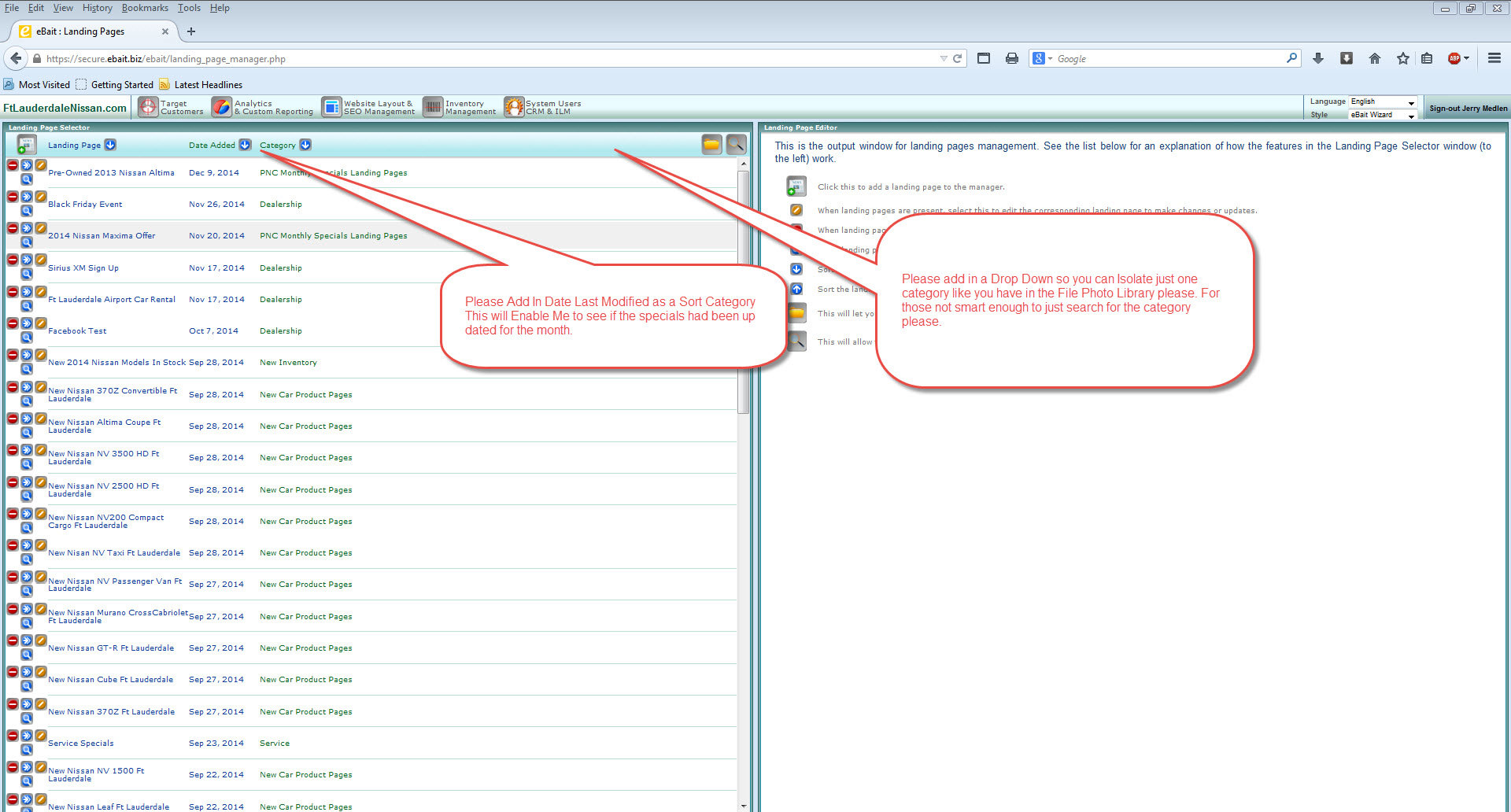Edit the Sirius XM Sign Up page

tap(41, 260)
